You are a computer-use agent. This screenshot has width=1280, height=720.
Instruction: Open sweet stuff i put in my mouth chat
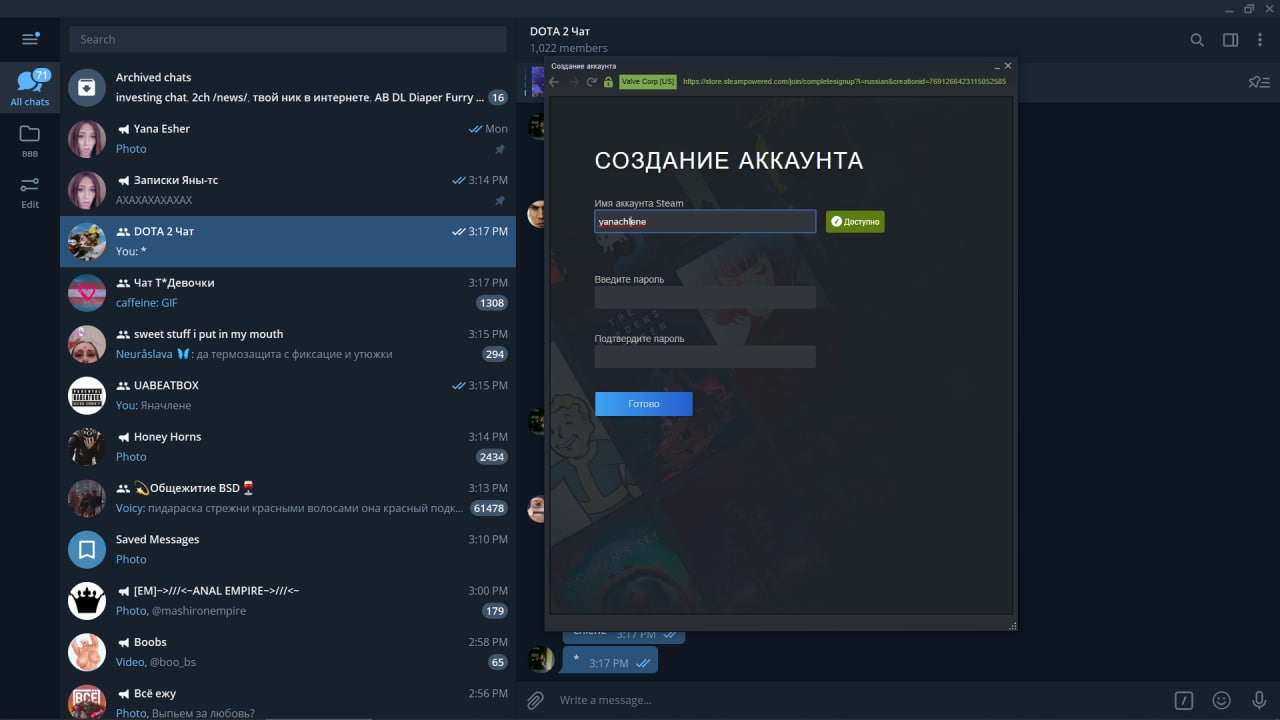tap(288, 344)
